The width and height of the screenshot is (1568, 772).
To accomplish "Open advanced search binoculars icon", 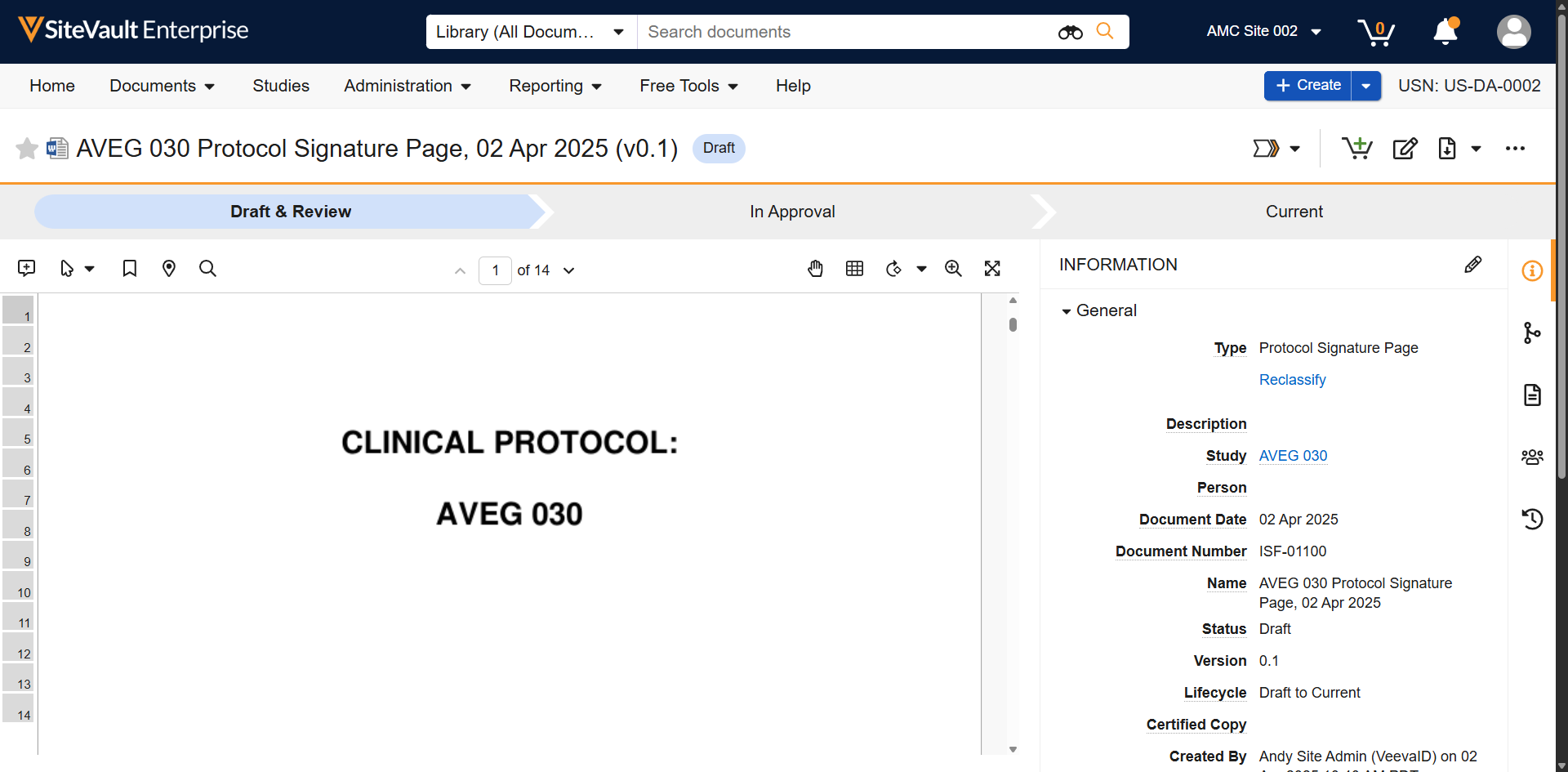I will pyautogui.click(x=1070, y=32).
